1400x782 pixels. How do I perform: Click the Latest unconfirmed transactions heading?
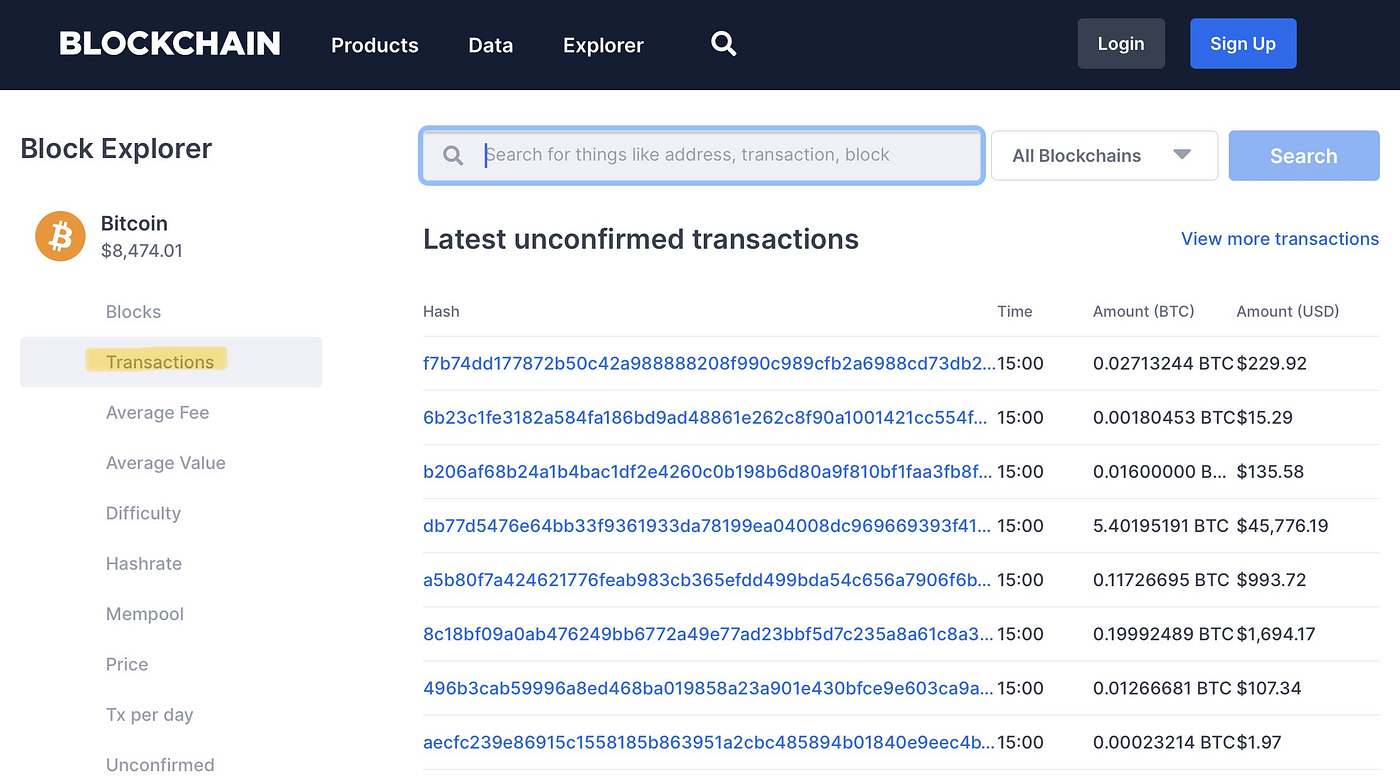click(x=641, y=239)
